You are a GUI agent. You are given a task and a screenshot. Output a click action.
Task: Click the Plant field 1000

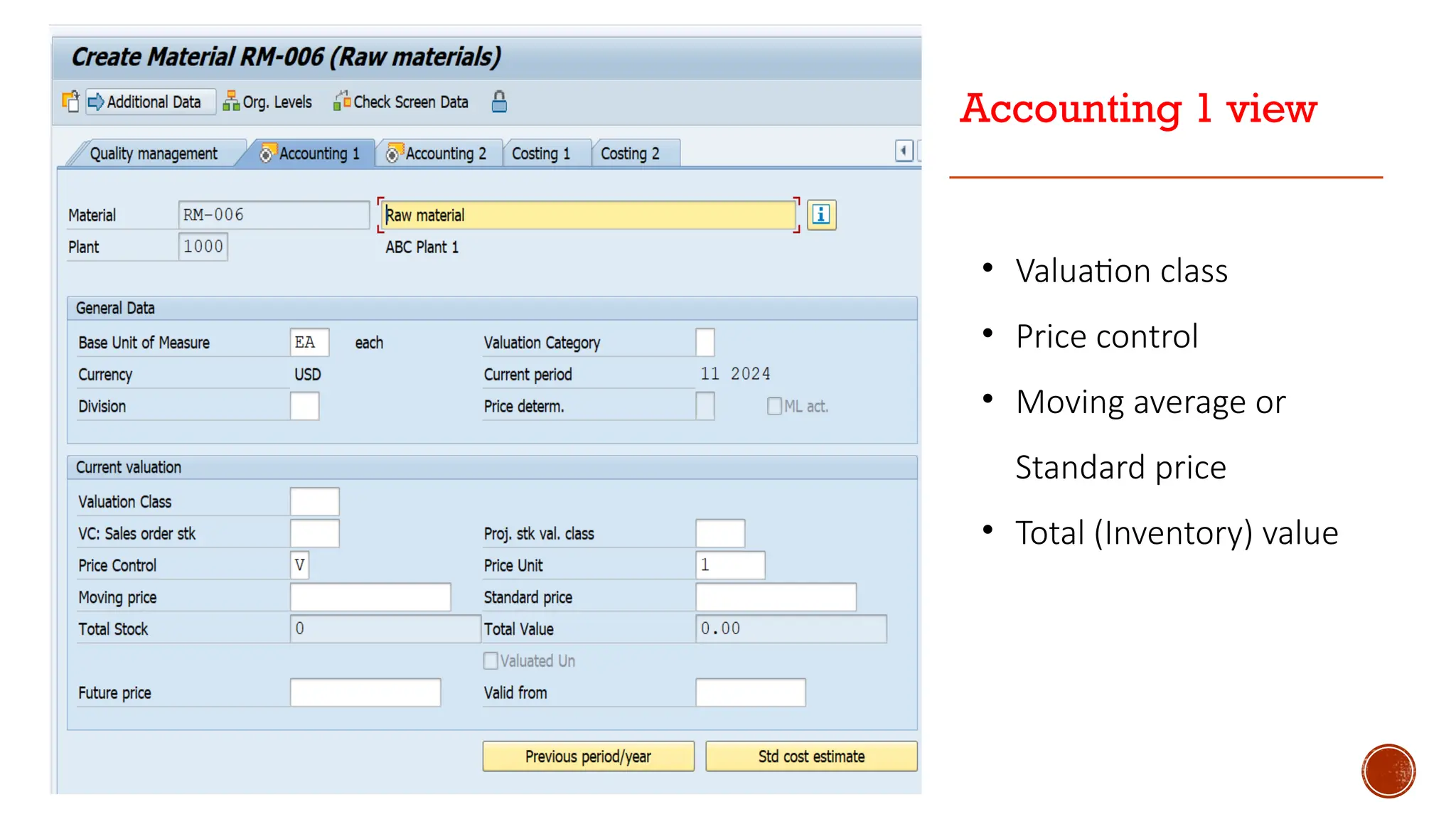(203, 247)
